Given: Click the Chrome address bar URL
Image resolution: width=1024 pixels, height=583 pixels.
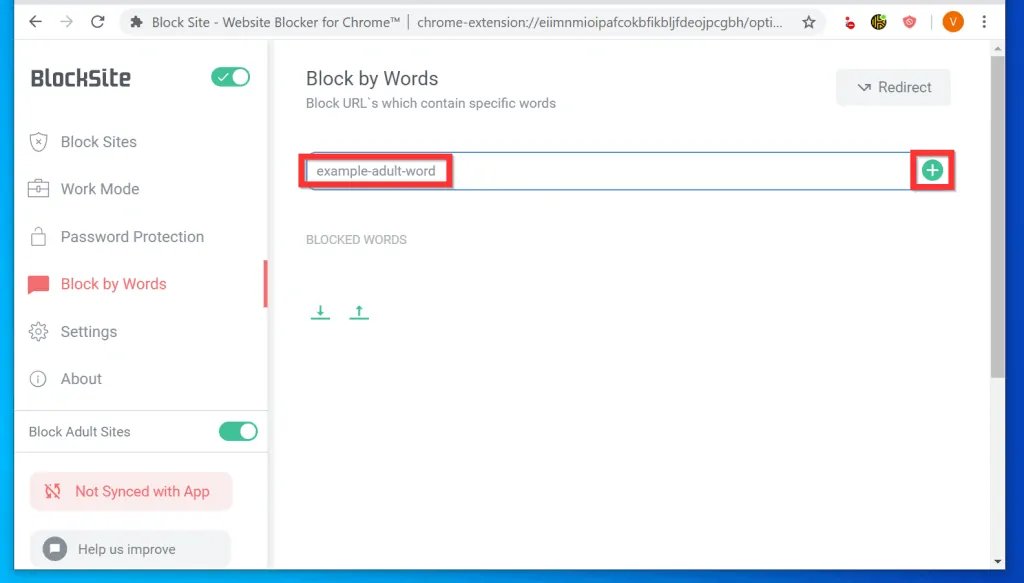Looking at the screenshot, I should click(x=599, y=22).
